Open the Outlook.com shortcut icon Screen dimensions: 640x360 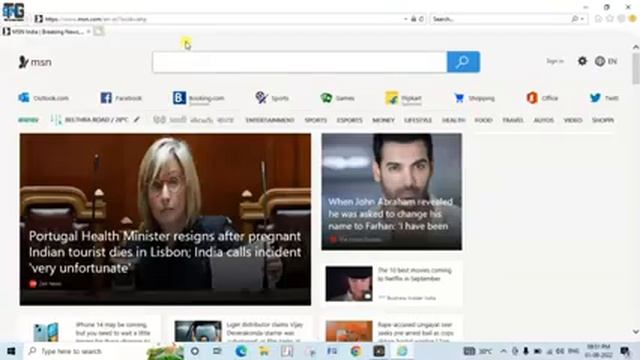click(24, 98)
